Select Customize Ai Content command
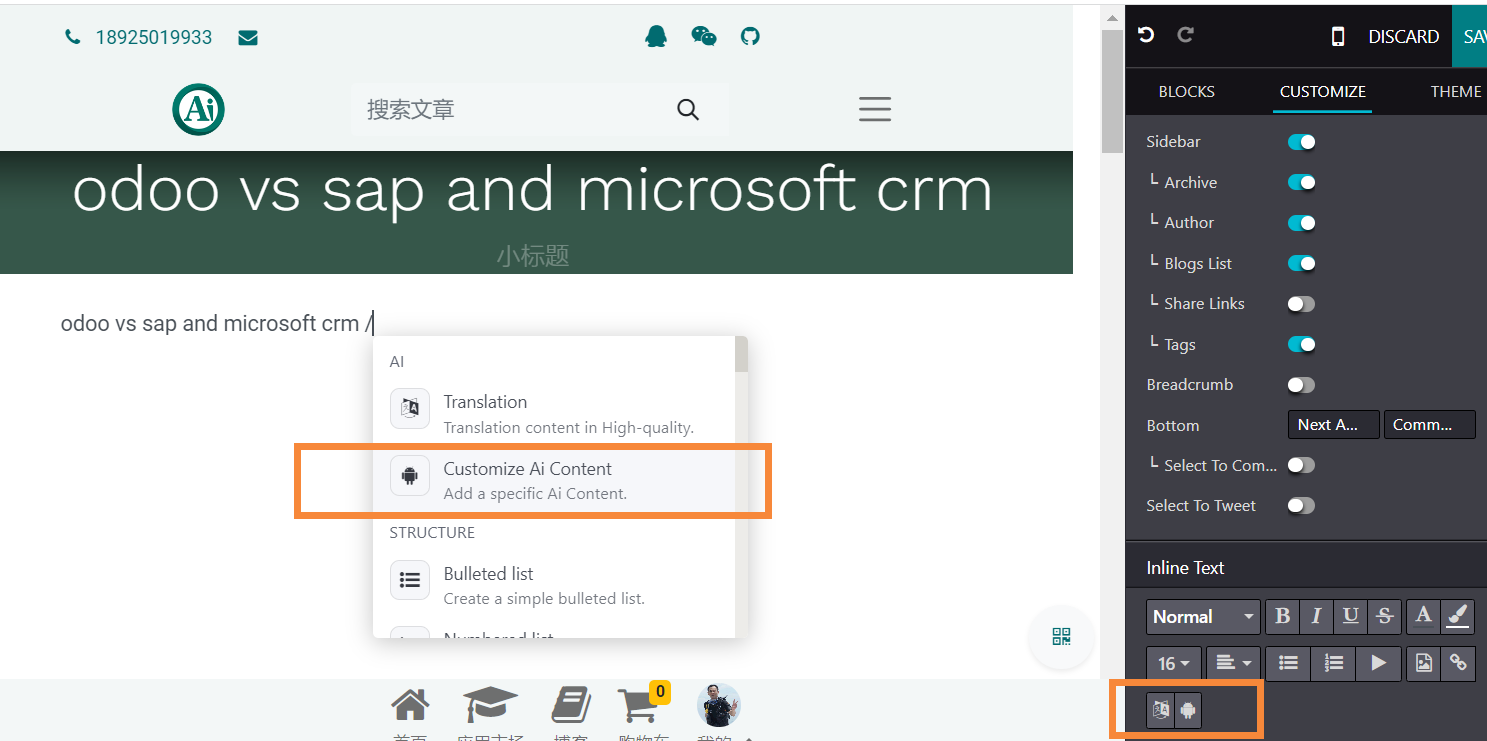 pyautogui.click(x=554, y=480)
